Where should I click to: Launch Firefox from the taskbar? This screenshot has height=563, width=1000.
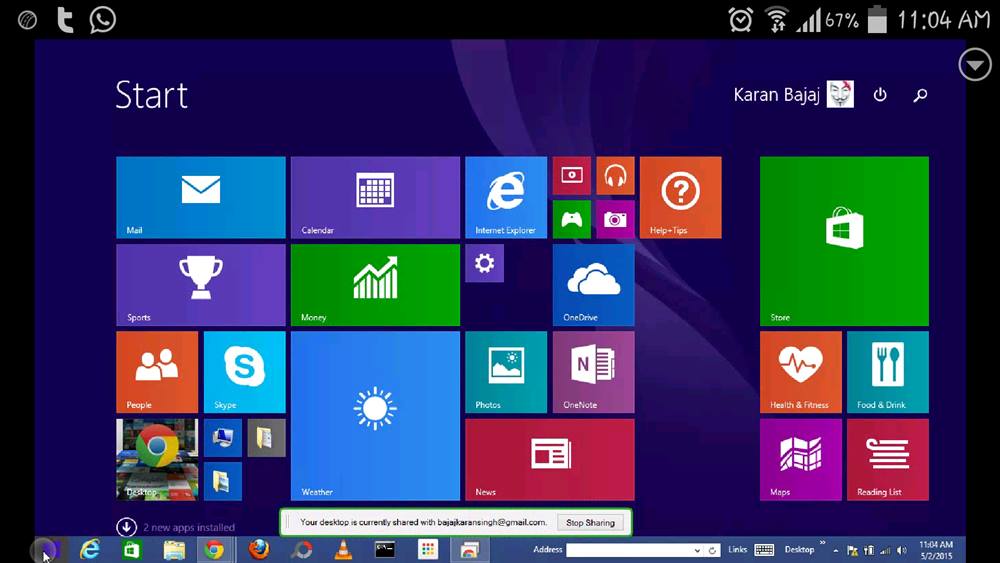258,549
